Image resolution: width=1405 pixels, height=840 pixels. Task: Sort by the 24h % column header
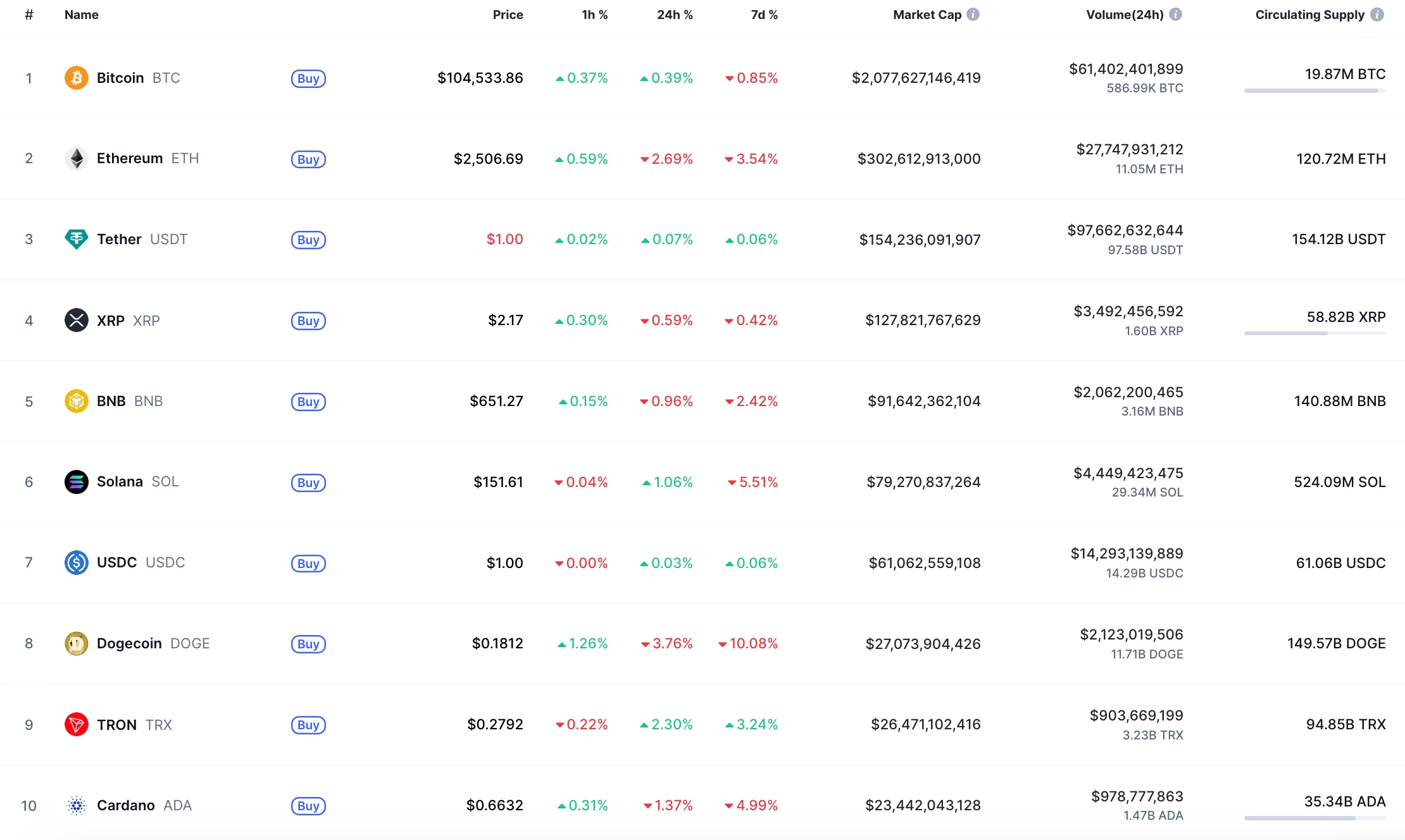[x=675, y=15]
